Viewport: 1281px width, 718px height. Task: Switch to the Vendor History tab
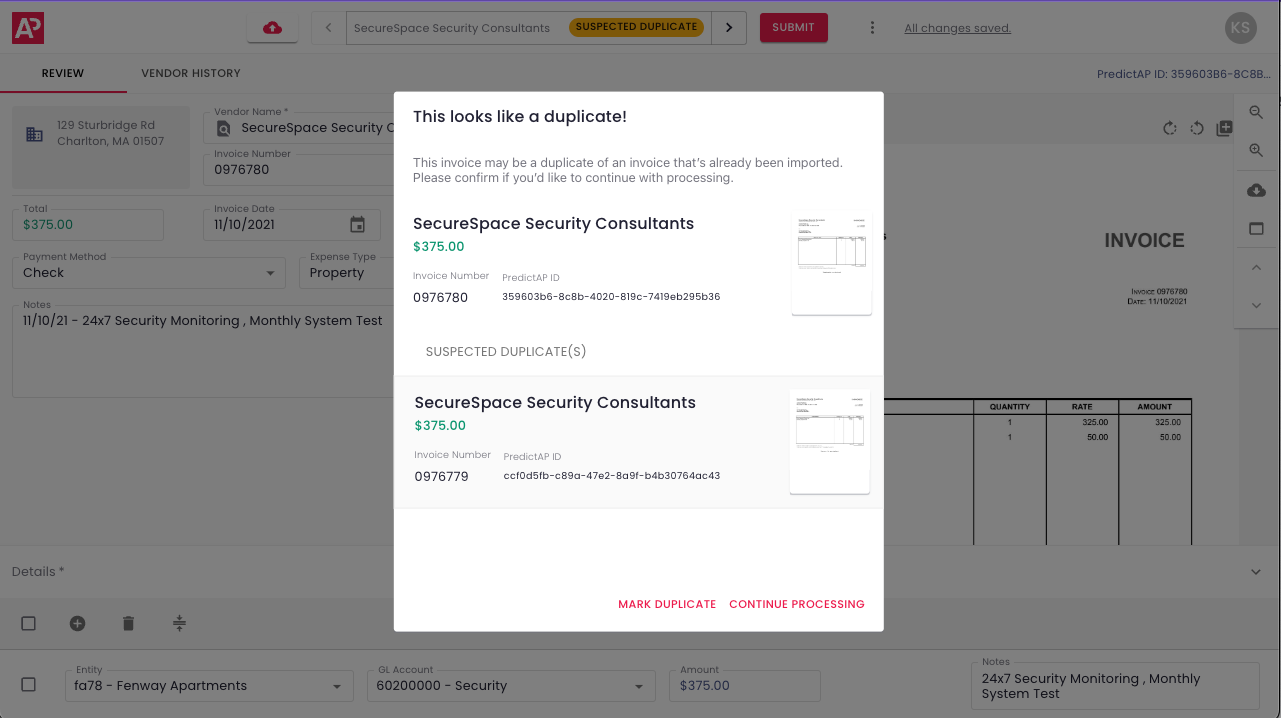click(191, 73)
